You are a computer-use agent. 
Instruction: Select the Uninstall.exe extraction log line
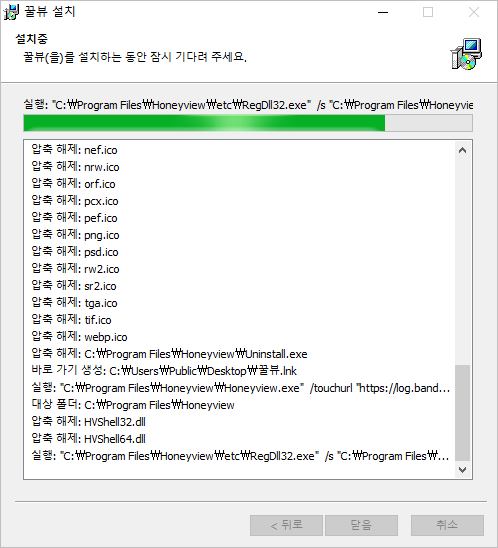tap(169, 354)
